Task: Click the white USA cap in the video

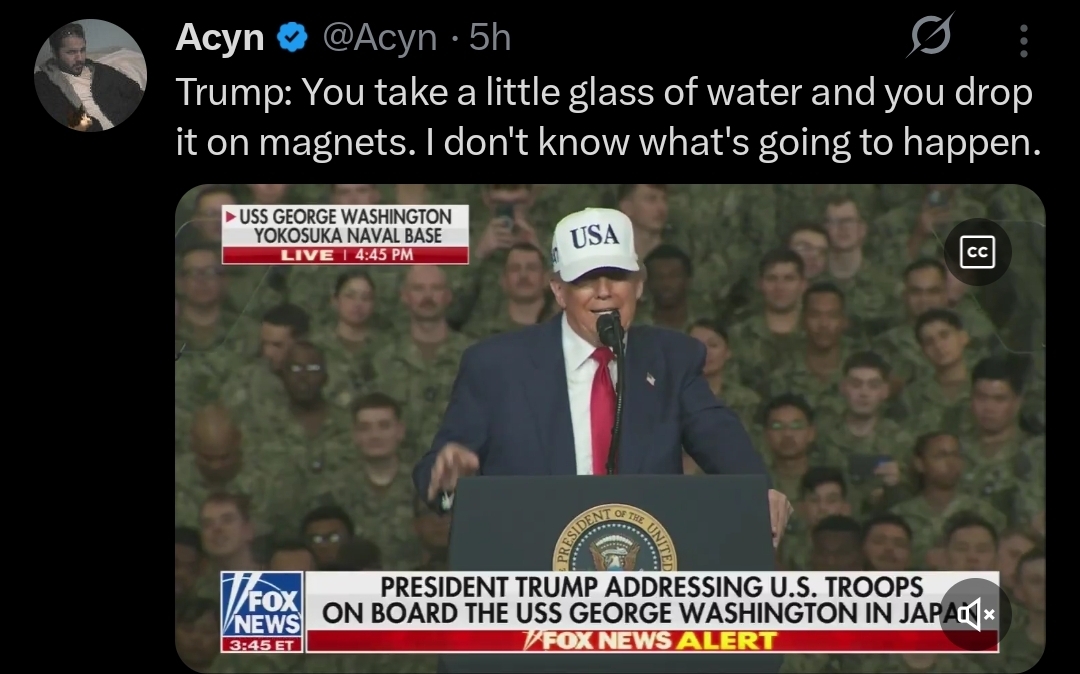Action: click(x=595, y=244)
